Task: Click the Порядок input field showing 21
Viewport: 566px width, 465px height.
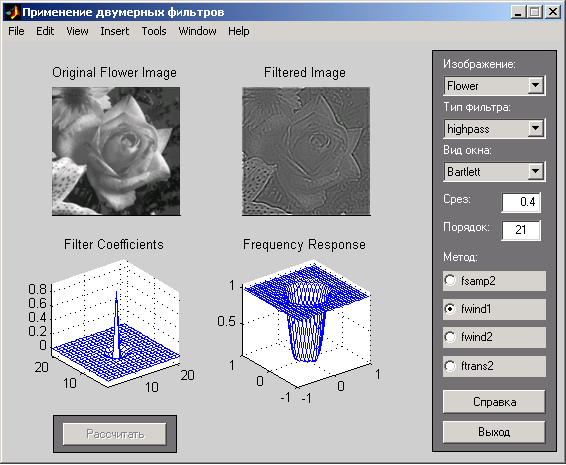Action: tap(521, 230)
